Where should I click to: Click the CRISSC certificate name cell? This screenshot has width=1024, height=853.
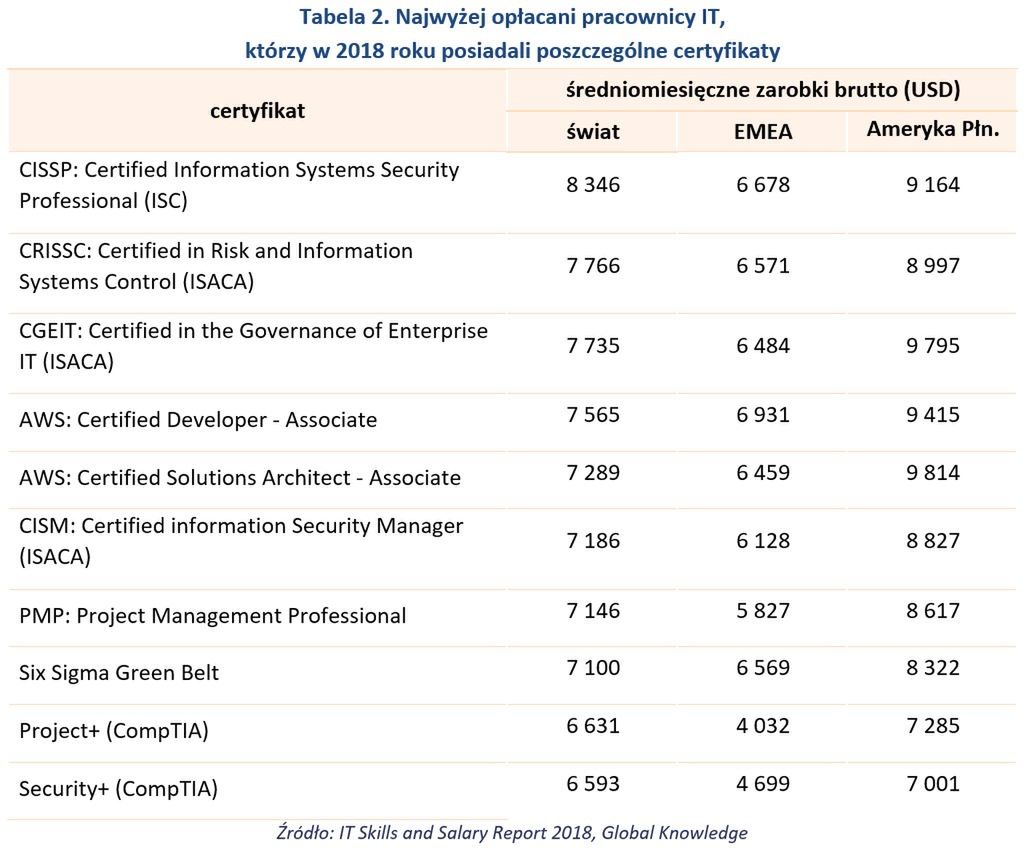pos(216,266)
